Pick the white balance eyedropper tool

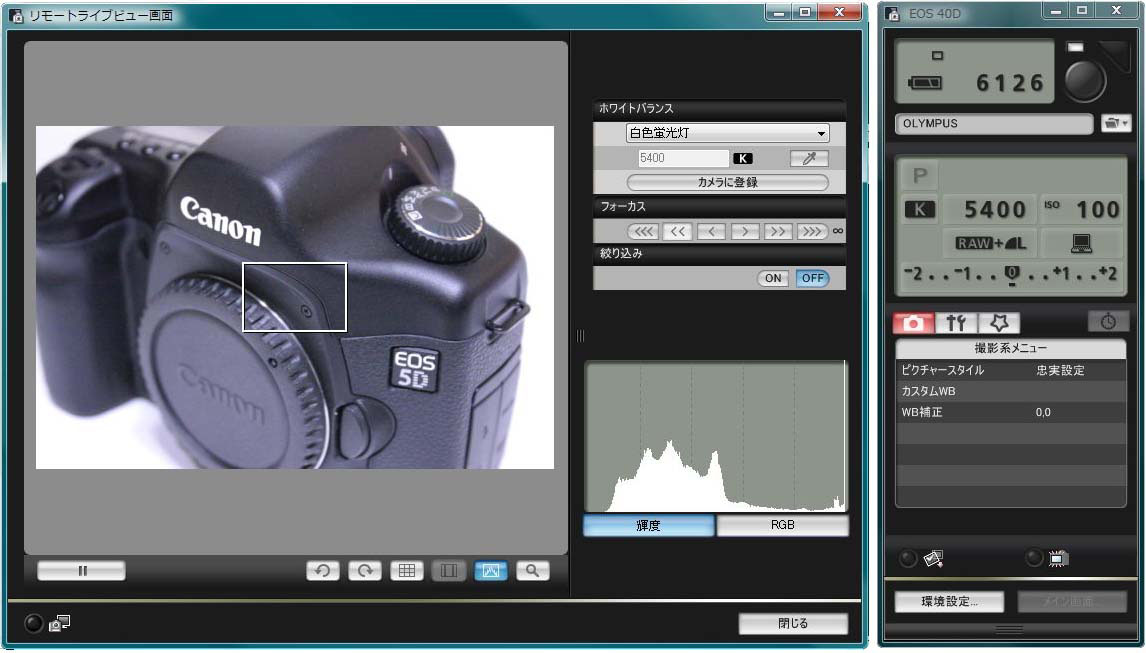click(809, 158)
